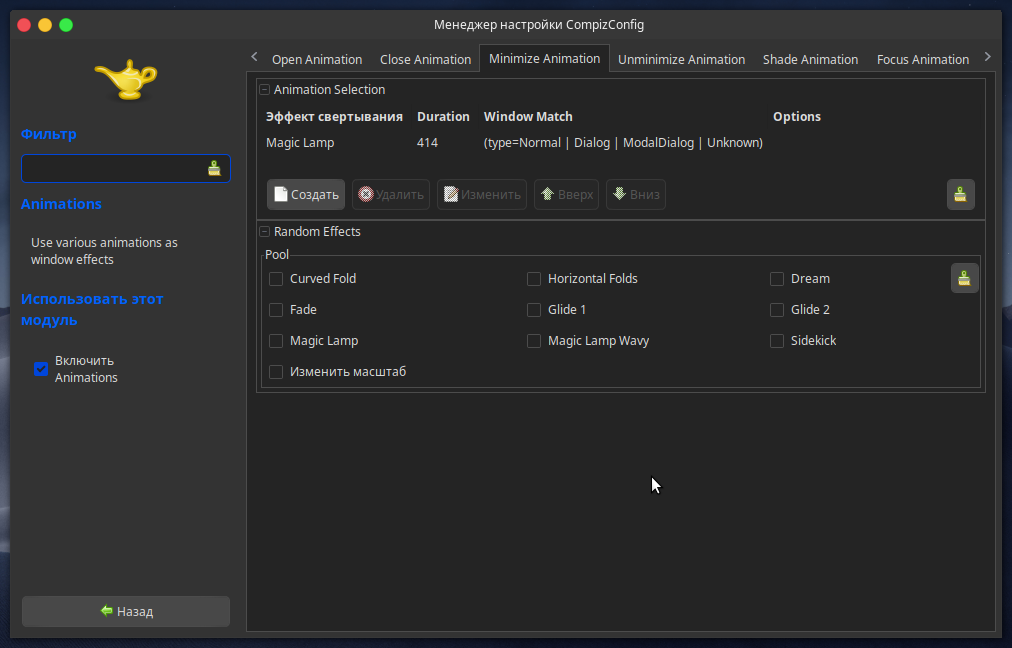Click the golden magic lamp plugin icon
This screenshot has width=1012, height=648.
tap(126, 80)
